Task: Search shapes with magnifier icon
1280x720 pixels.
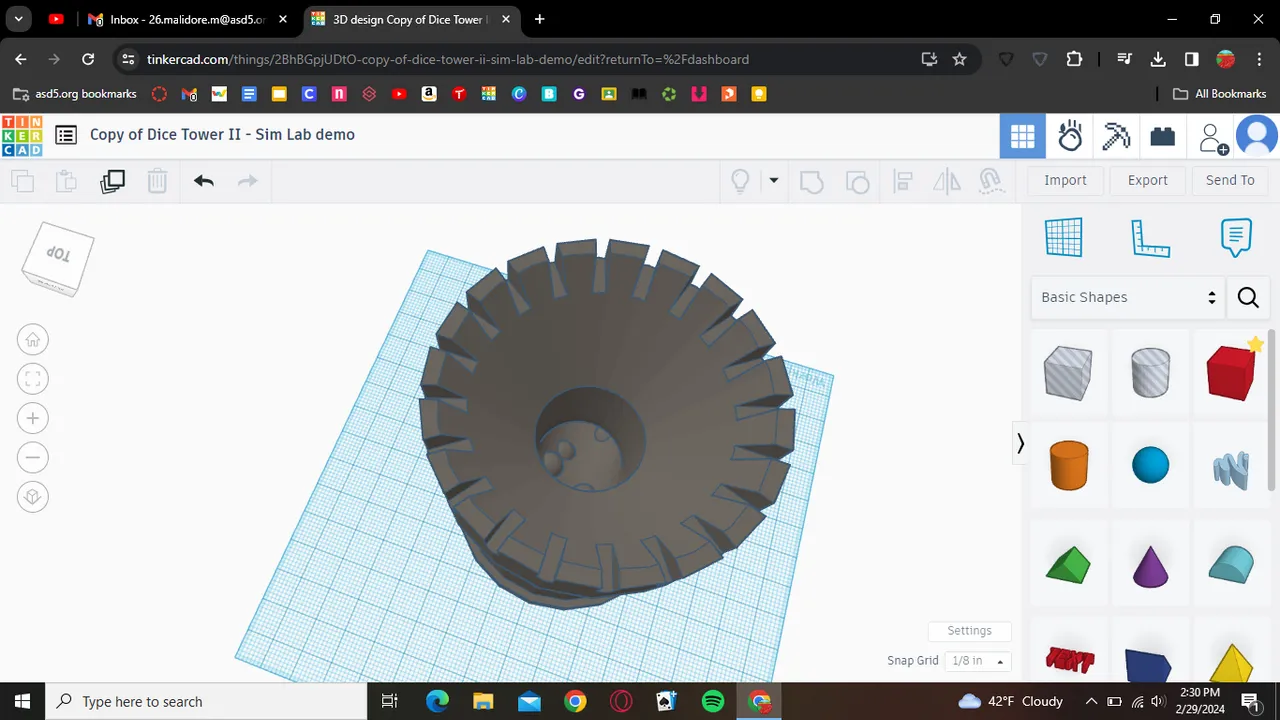Action: pos(1248,297)
